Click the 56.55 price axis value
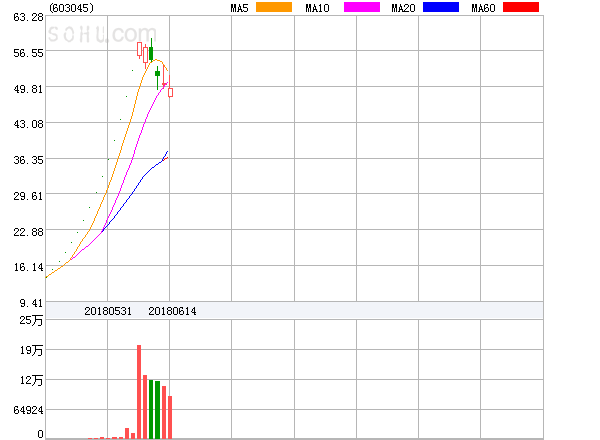This screenshot has width=600, height=440. [x=28, y=53]
